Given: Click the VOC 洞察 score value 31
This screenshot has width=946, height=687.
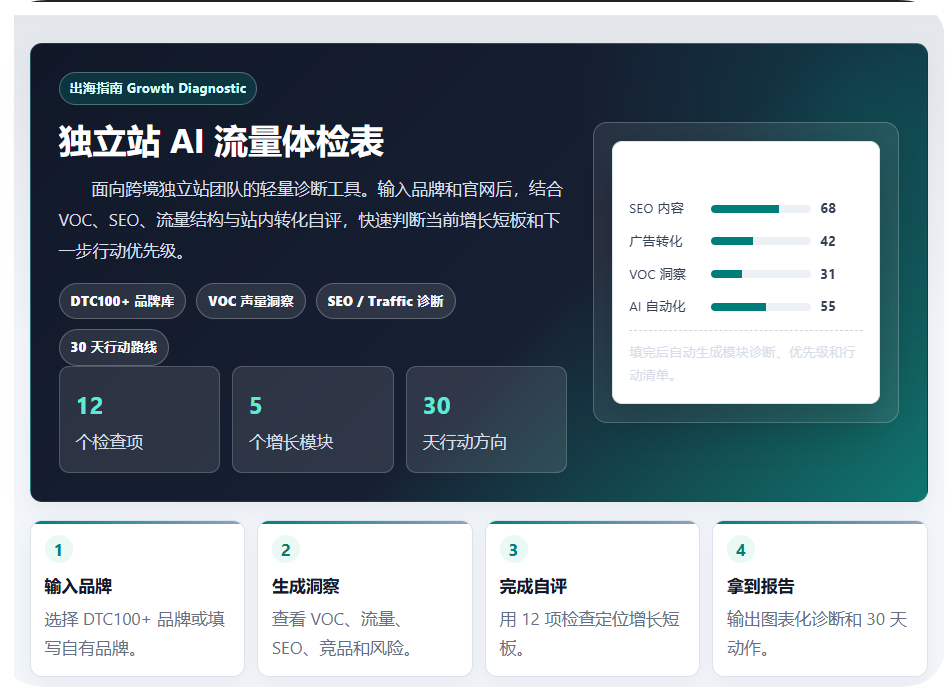Looking at the screenshot, I should (x=828, y=274).
